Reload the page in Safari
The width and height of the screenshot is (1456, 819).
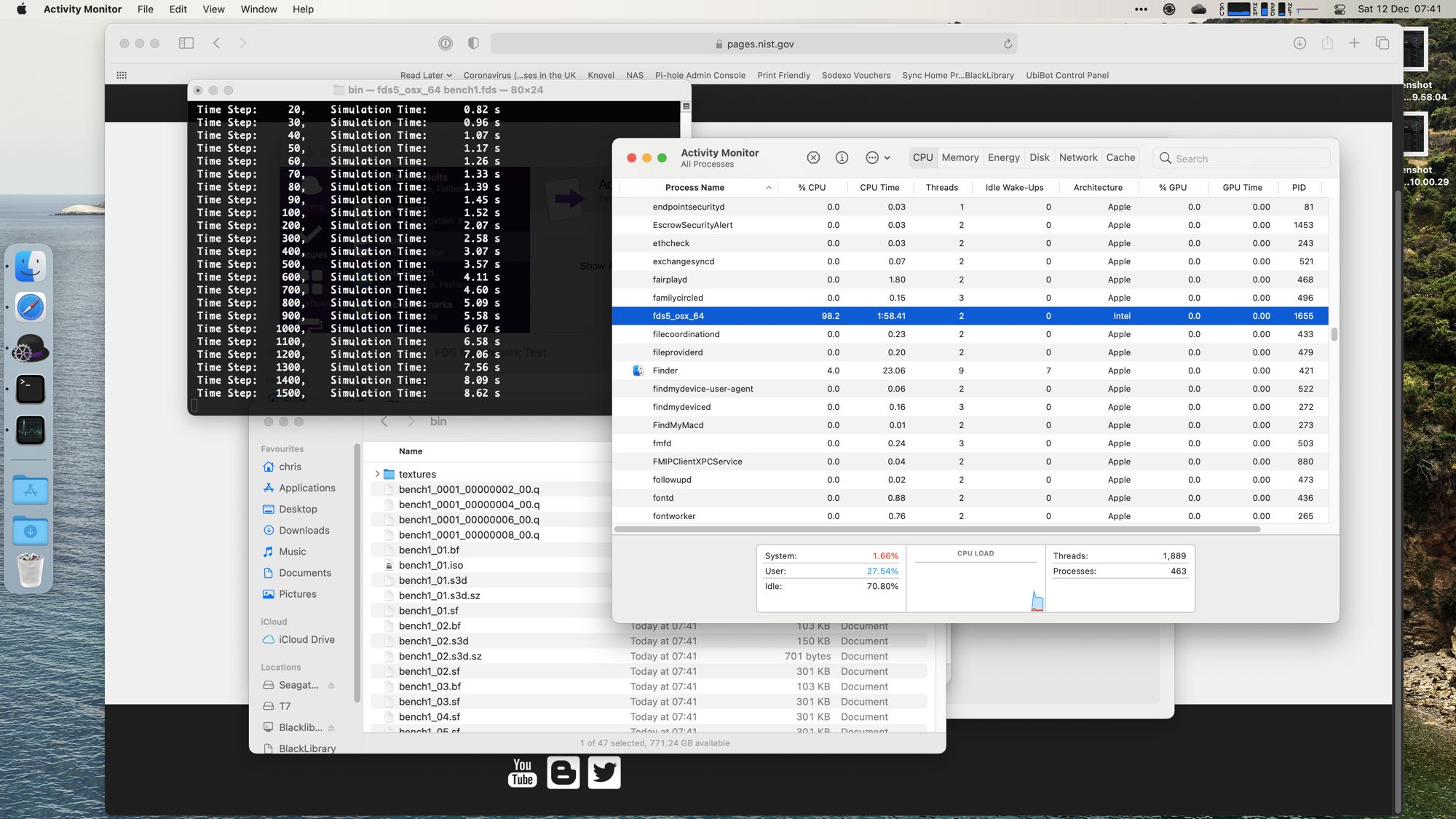[x=1008, y=44]
